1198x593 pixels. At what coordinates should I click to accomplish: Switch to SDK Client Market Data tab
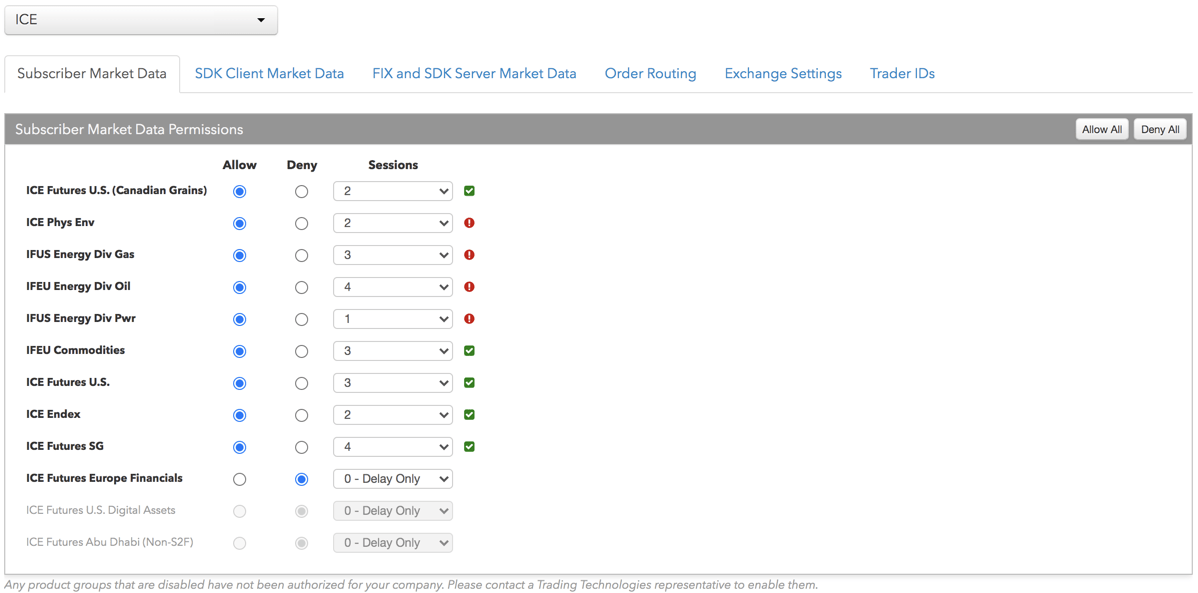click(x=269, y=74)
